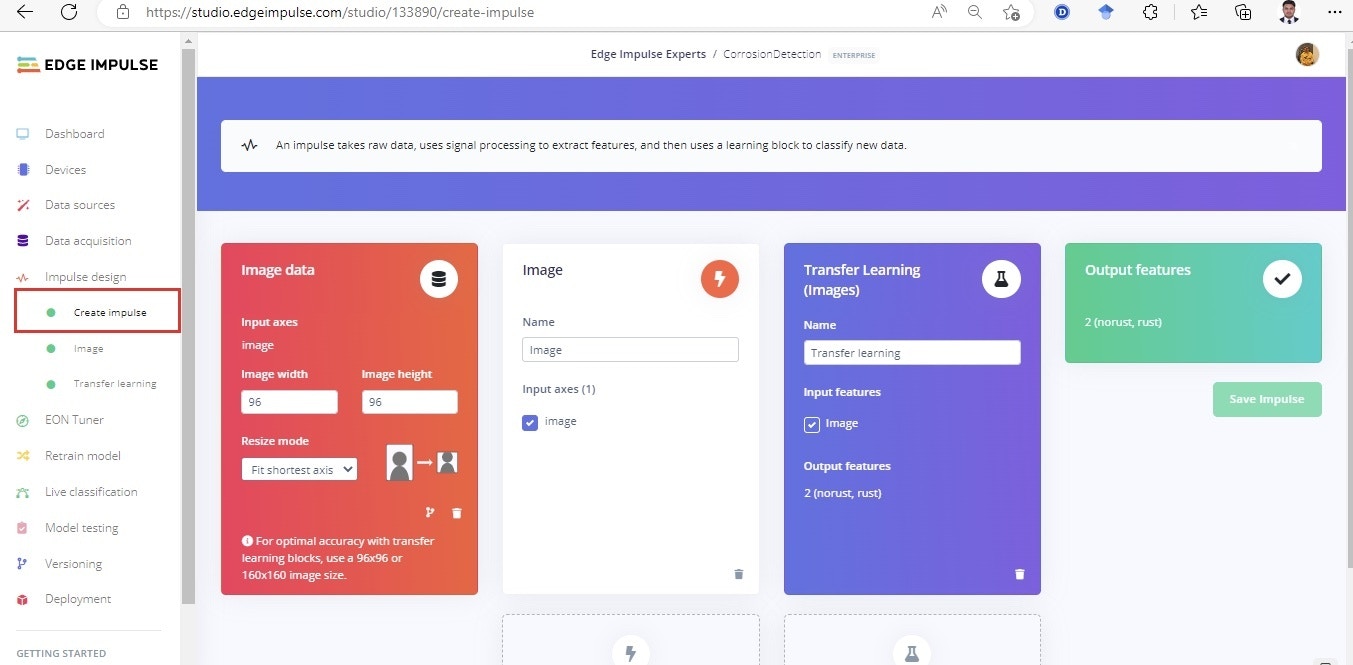Screen dimensions: 1353x665
Task: Open Dashboard in sidebar
Action: 74,134
